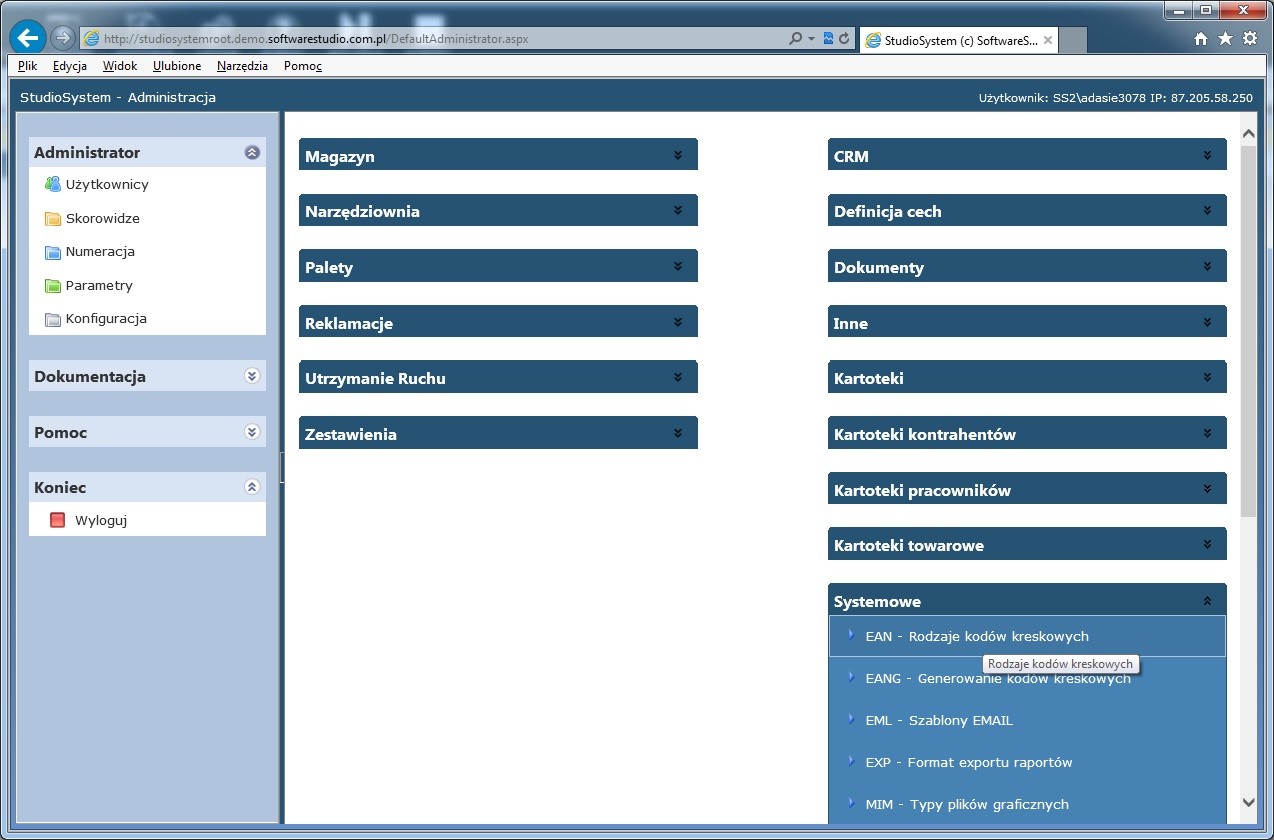Click the arrow bullet beside MIM entry
The height and width of the screenshot is (840, 1274).
[x=851, y=803]
